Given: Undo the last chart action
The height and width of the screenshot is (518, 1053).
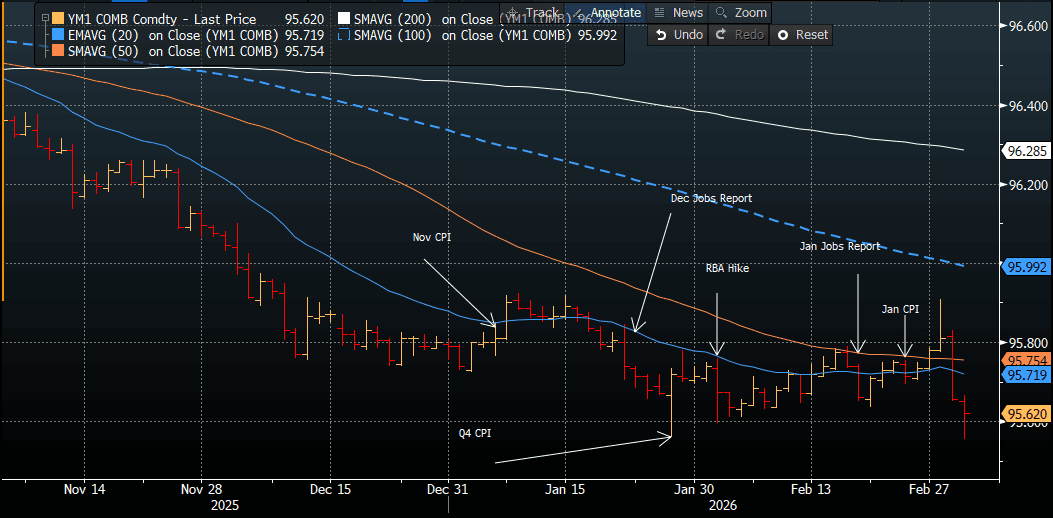Looking at the screenshot, I should 678,34.
